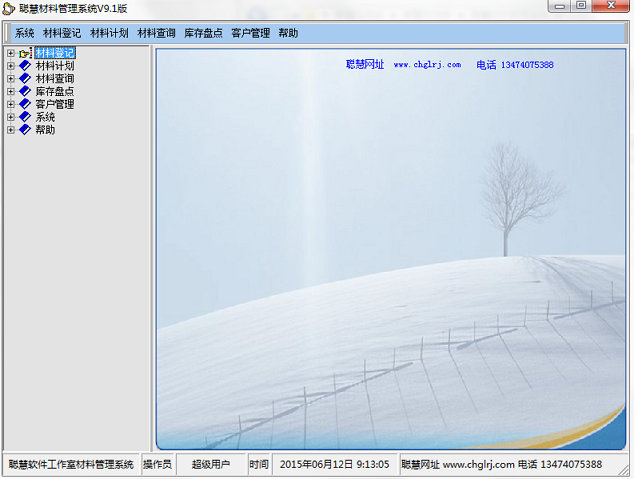Close the 聪慧材料管理系统 window
This screenshot has width=634, height=479.
(611, 6)
